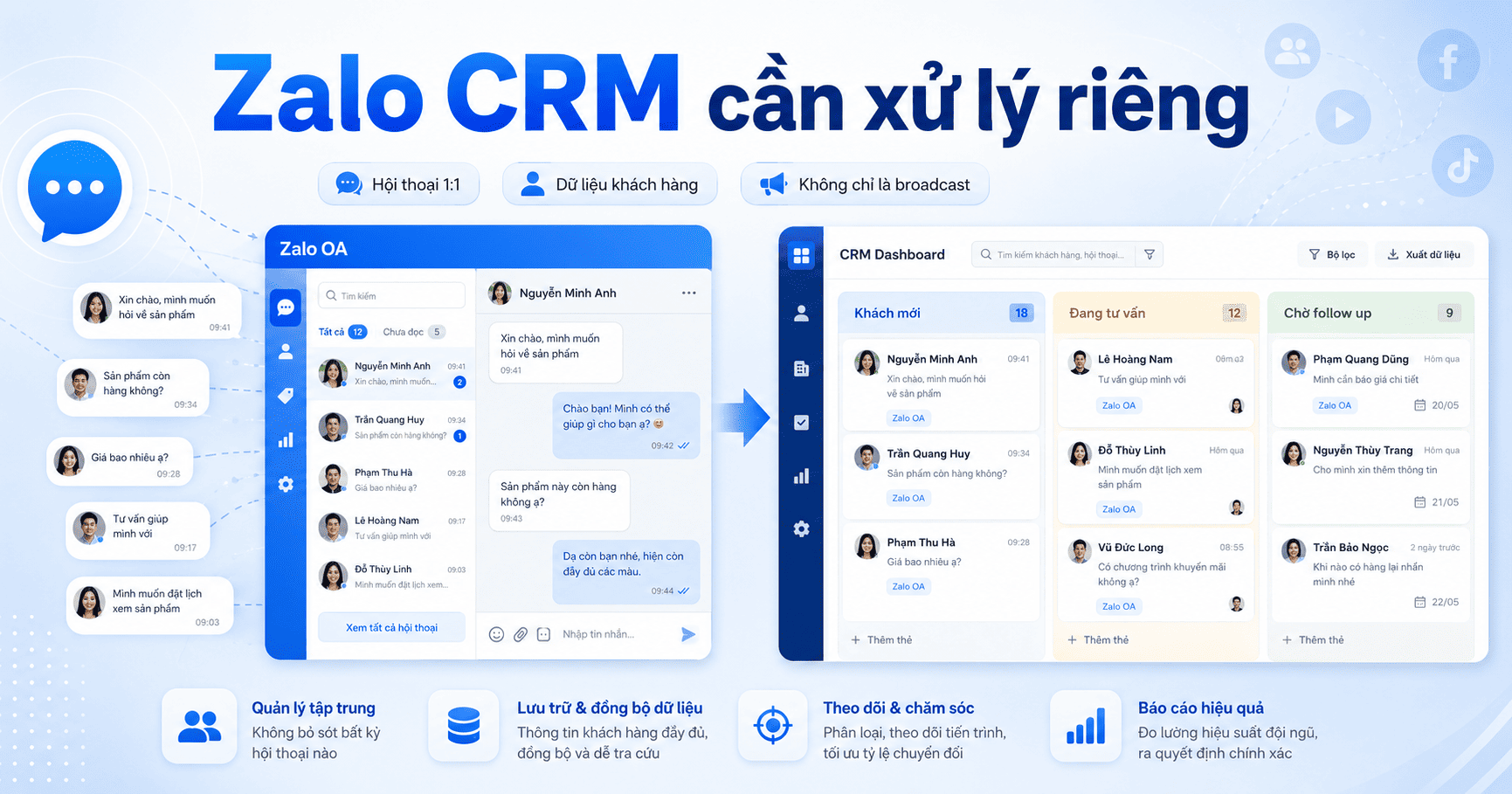Viewport: 1512px width, 794px height.
Task: Click Không chỉ là broadcast pill
Action: coord(865,184)
